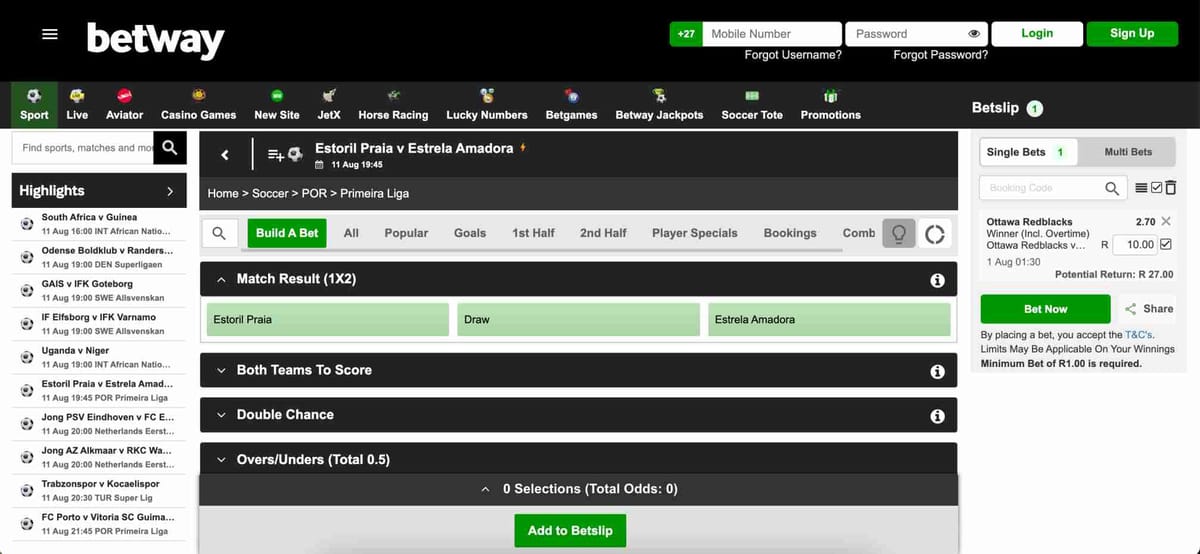Pick the Draw match result option
The width and height of the screenshot is (1200, 554).
coord(579,320)
